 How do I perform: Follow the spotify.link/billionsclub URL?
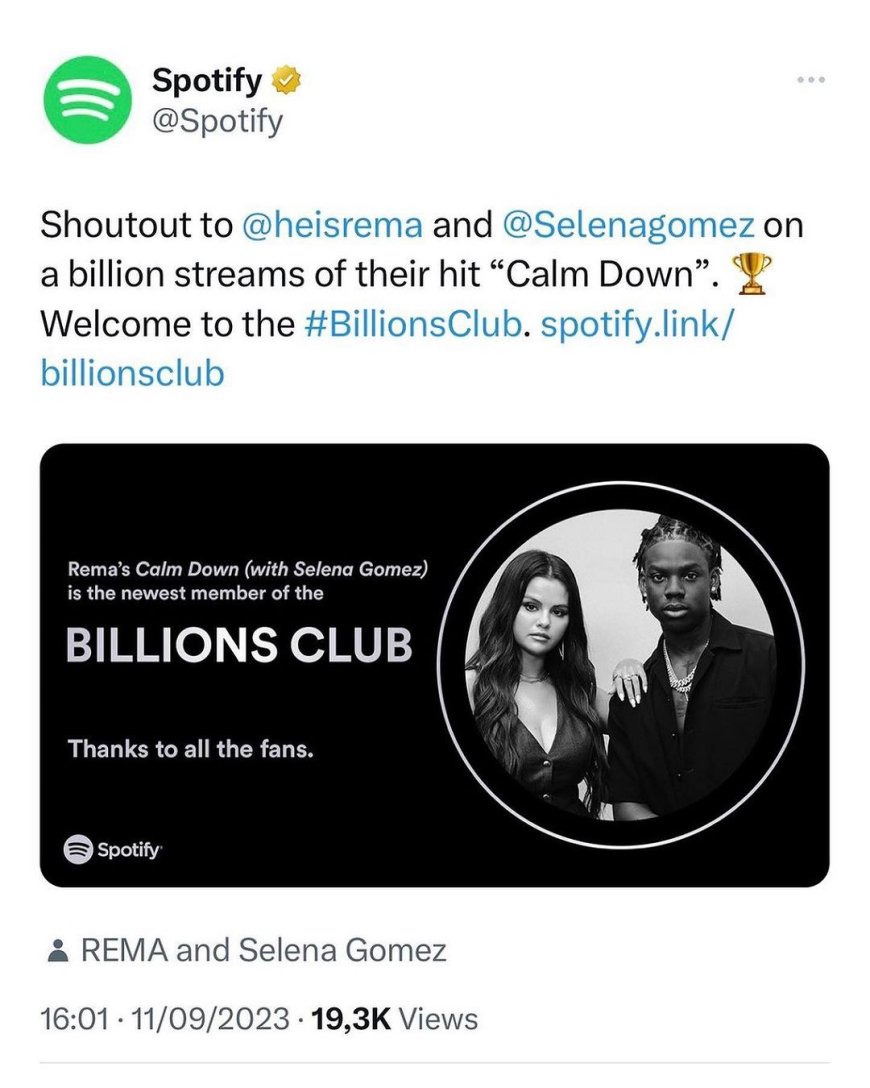[x=635, y=324]
